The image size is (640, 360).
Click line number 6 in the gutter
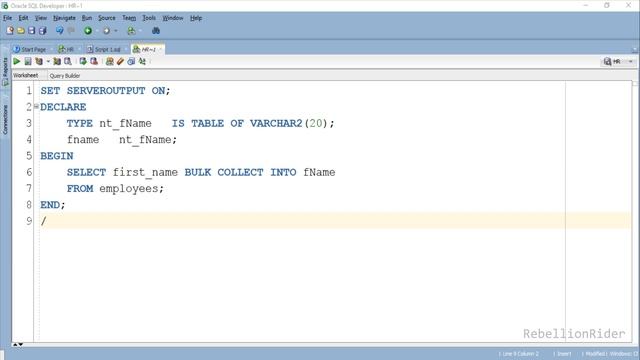point(29,172)
